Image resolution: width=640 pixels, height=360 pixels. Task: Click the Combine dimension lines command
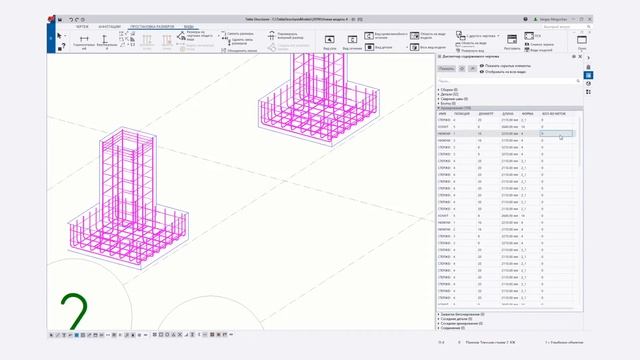tap(239, 51)
